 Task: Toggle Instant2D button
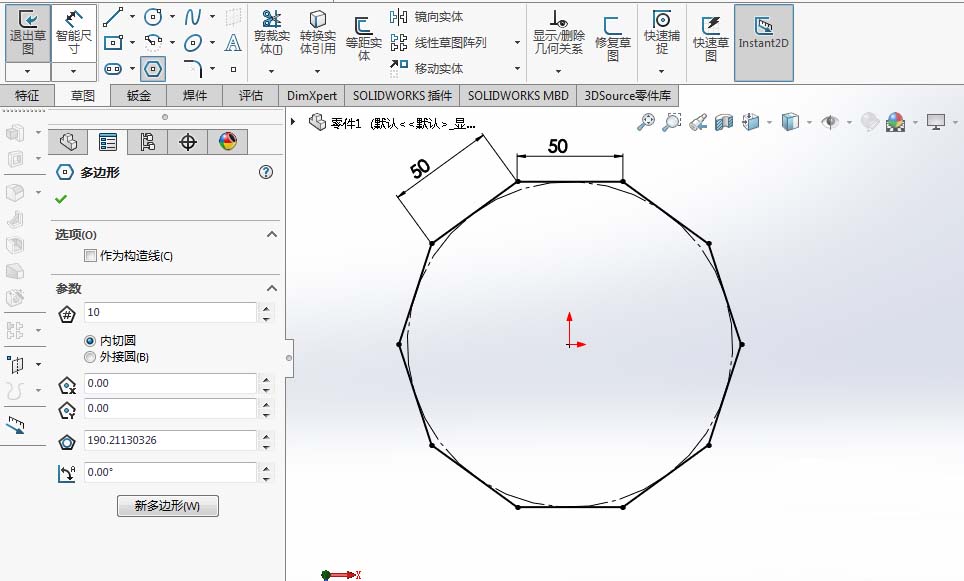coord(764,42)
